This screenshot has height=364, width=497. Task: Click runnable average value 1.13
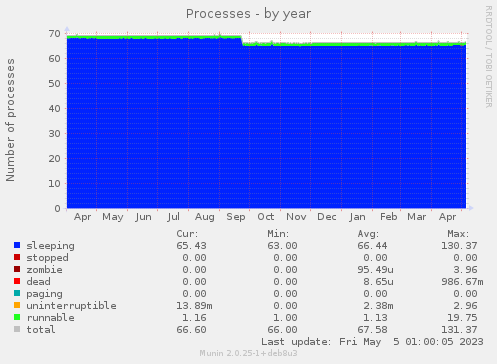[x=375, y=318]
